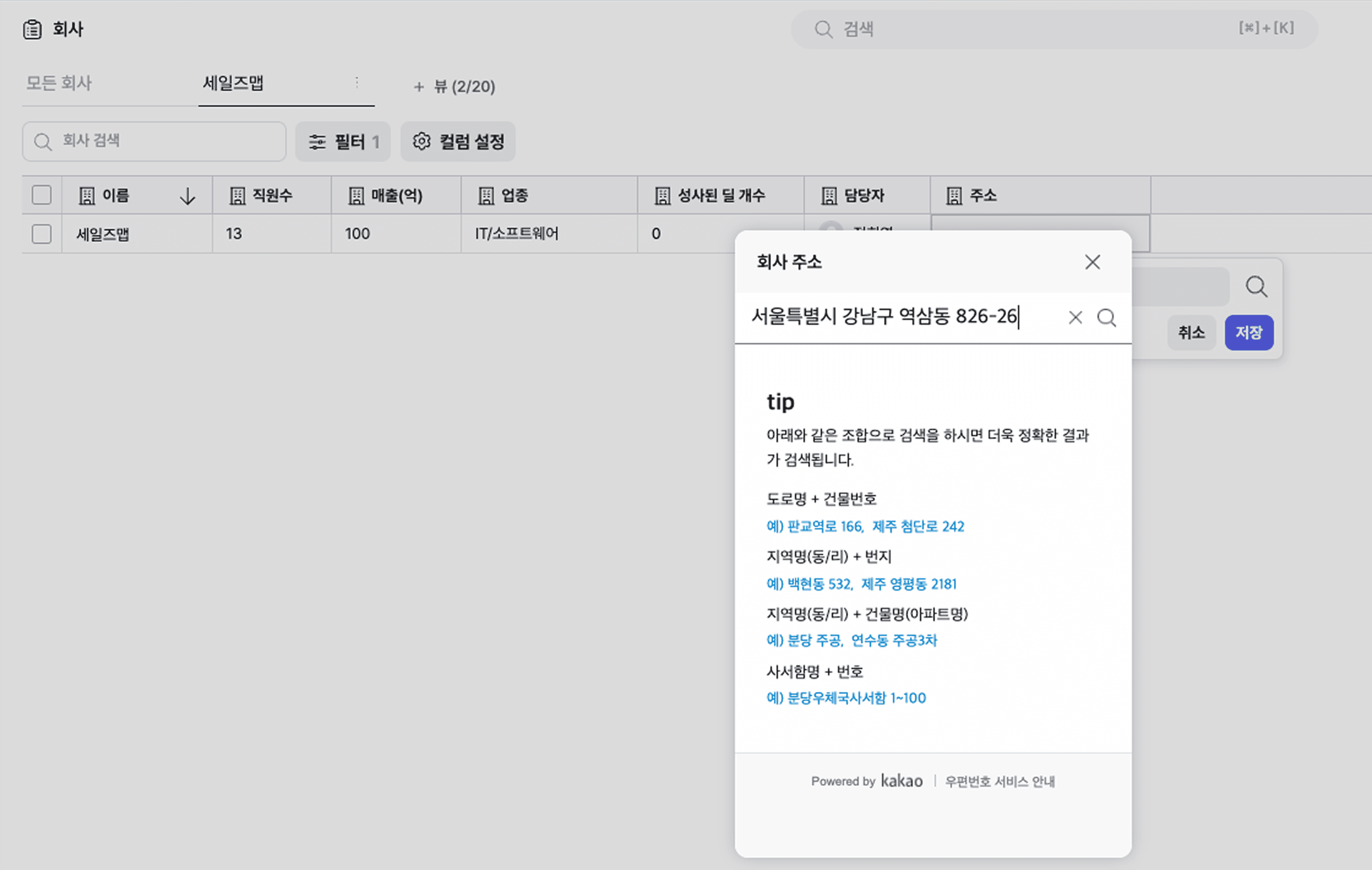Click the magnifier icon in the 검색 bar
Image resolution: width=1372 pixels, height=870 pixels.
[x=823, y=29]
